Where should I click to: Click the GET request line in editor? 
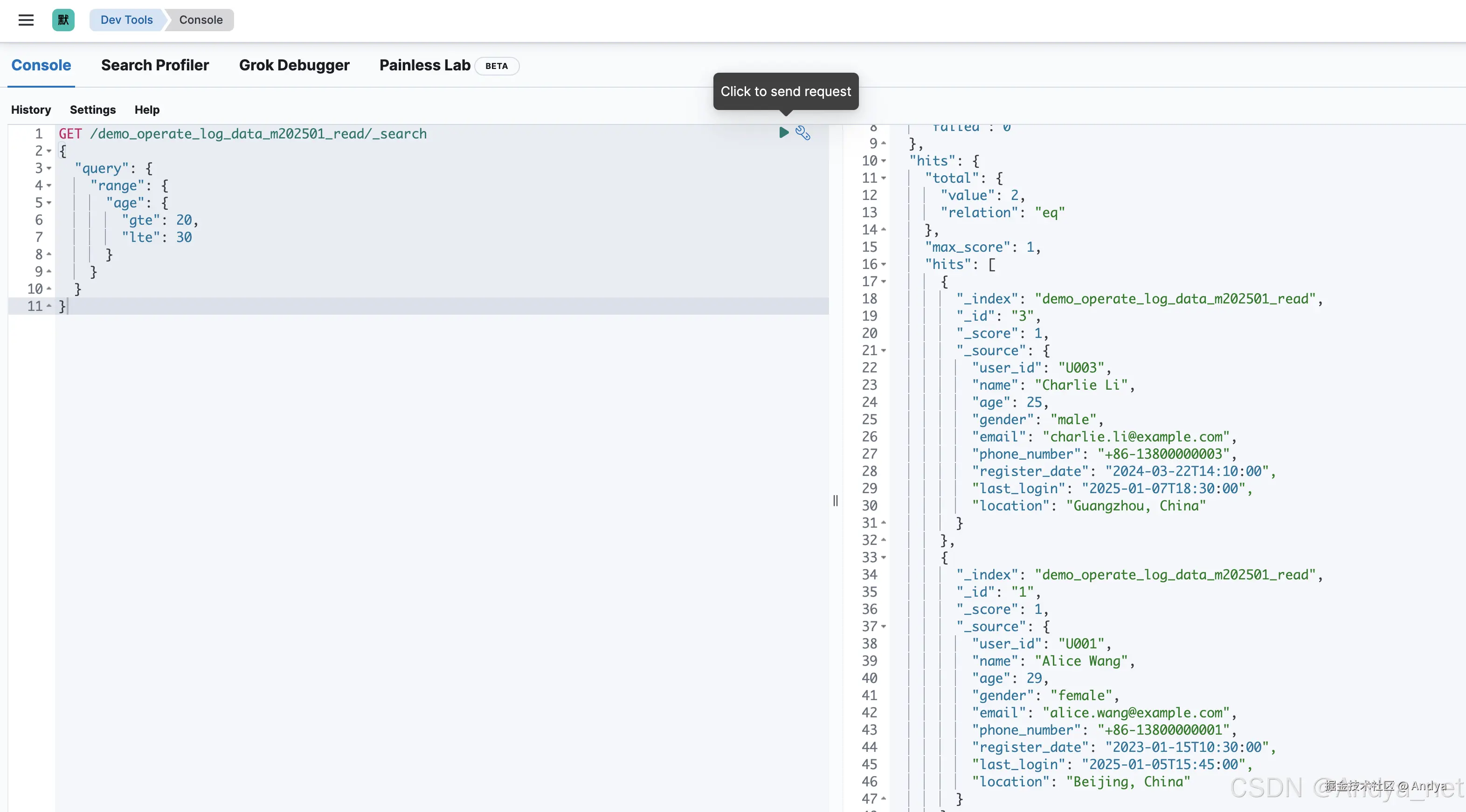(x=242, y=134)
